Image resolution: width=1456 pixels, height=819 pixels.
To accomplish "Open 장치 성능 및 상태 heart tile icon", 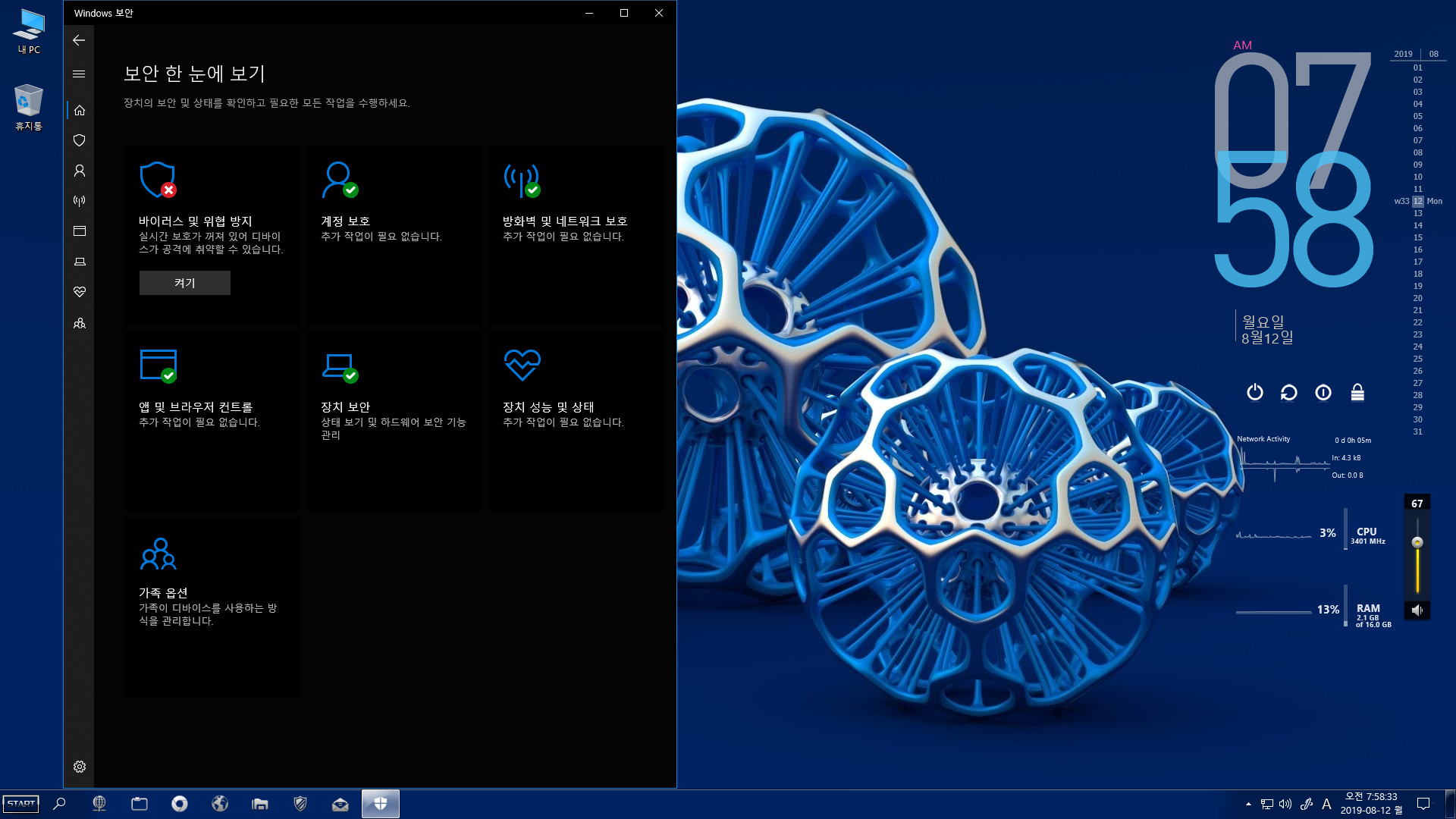I will (522, 365).
